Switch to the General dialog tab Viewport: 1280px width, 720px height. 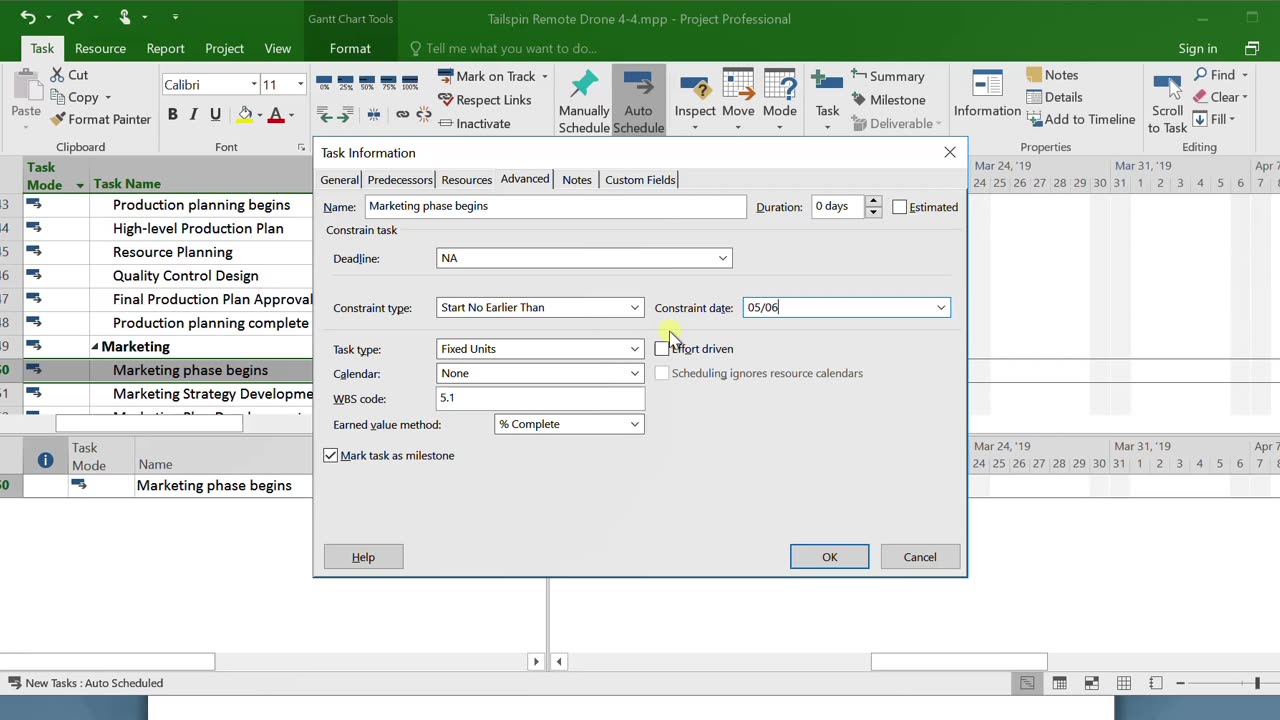click(340, 180)
